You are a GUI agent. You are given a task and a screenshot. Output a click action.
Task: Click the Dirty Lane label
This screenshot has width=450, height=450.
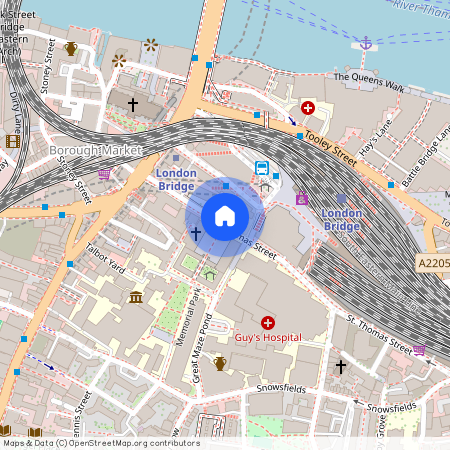16,113
